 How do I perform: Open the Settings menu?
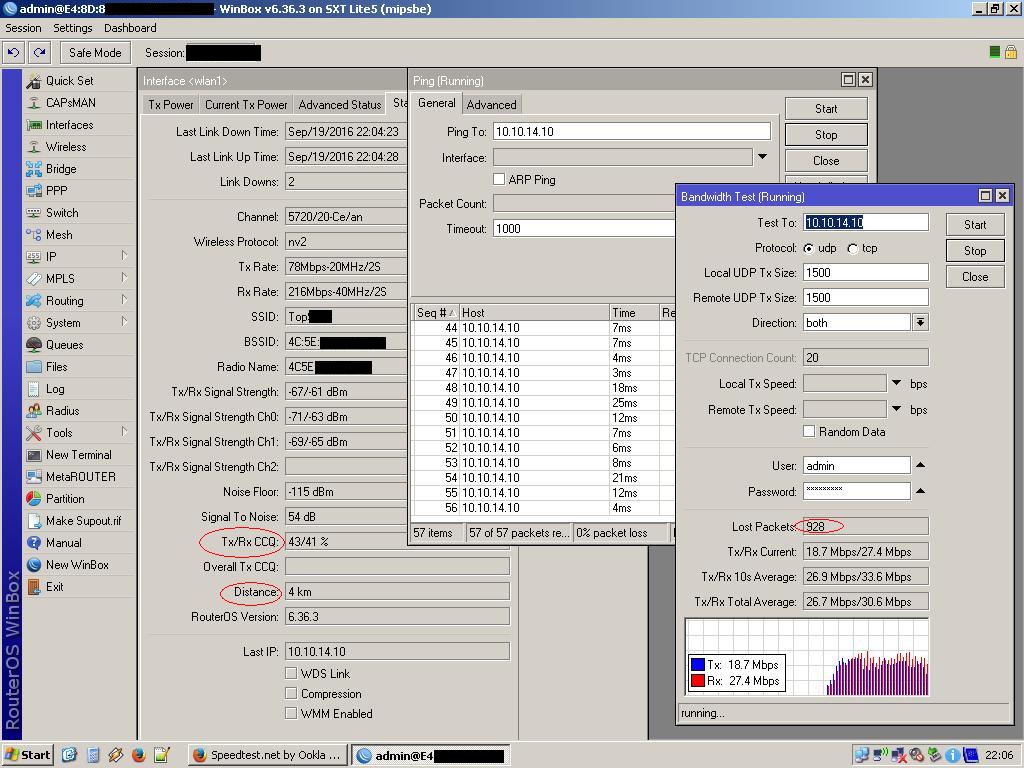tap(72, 28)
